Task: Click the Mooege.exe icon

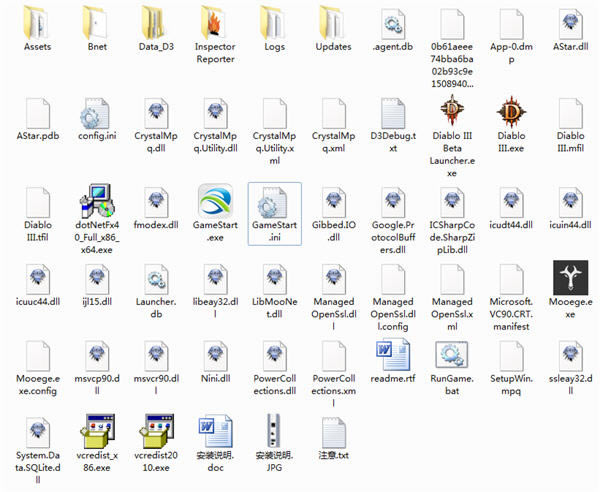Action: click(571, 280)
